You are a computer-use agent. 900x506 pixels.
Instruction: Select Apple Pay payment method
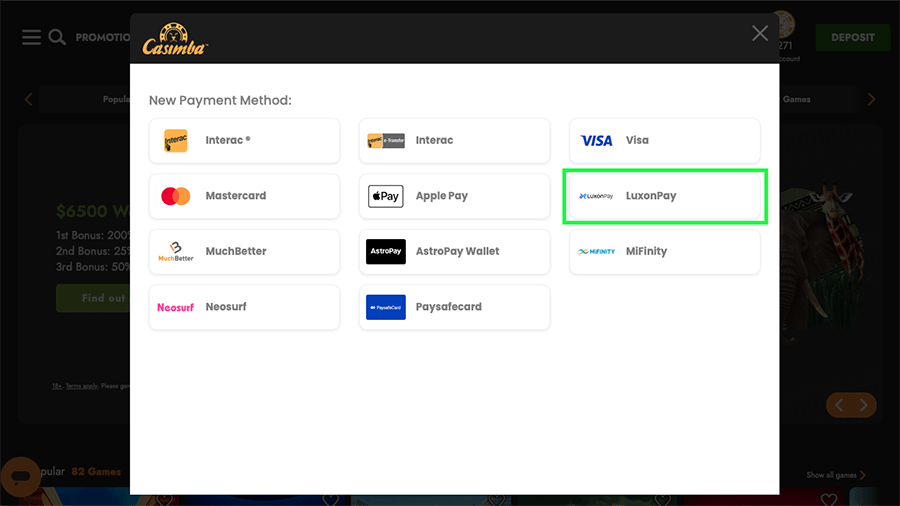tap(455, 196)
